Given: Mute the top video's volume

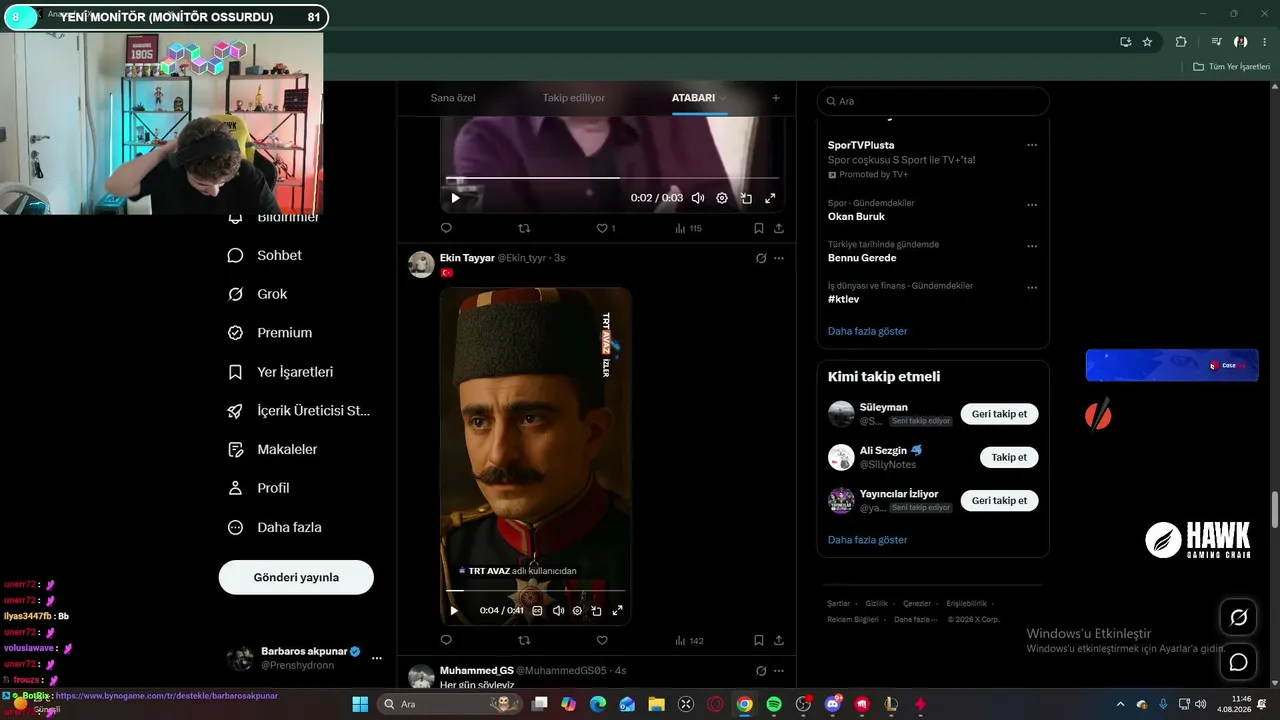Looking at the screenshot, I should click(698, 198).
